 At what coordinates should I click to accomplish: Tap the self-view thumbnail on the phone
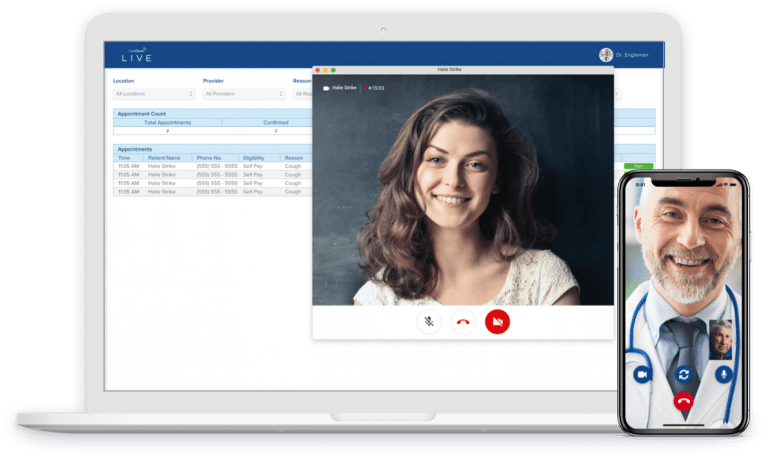(x=720, y=339)
